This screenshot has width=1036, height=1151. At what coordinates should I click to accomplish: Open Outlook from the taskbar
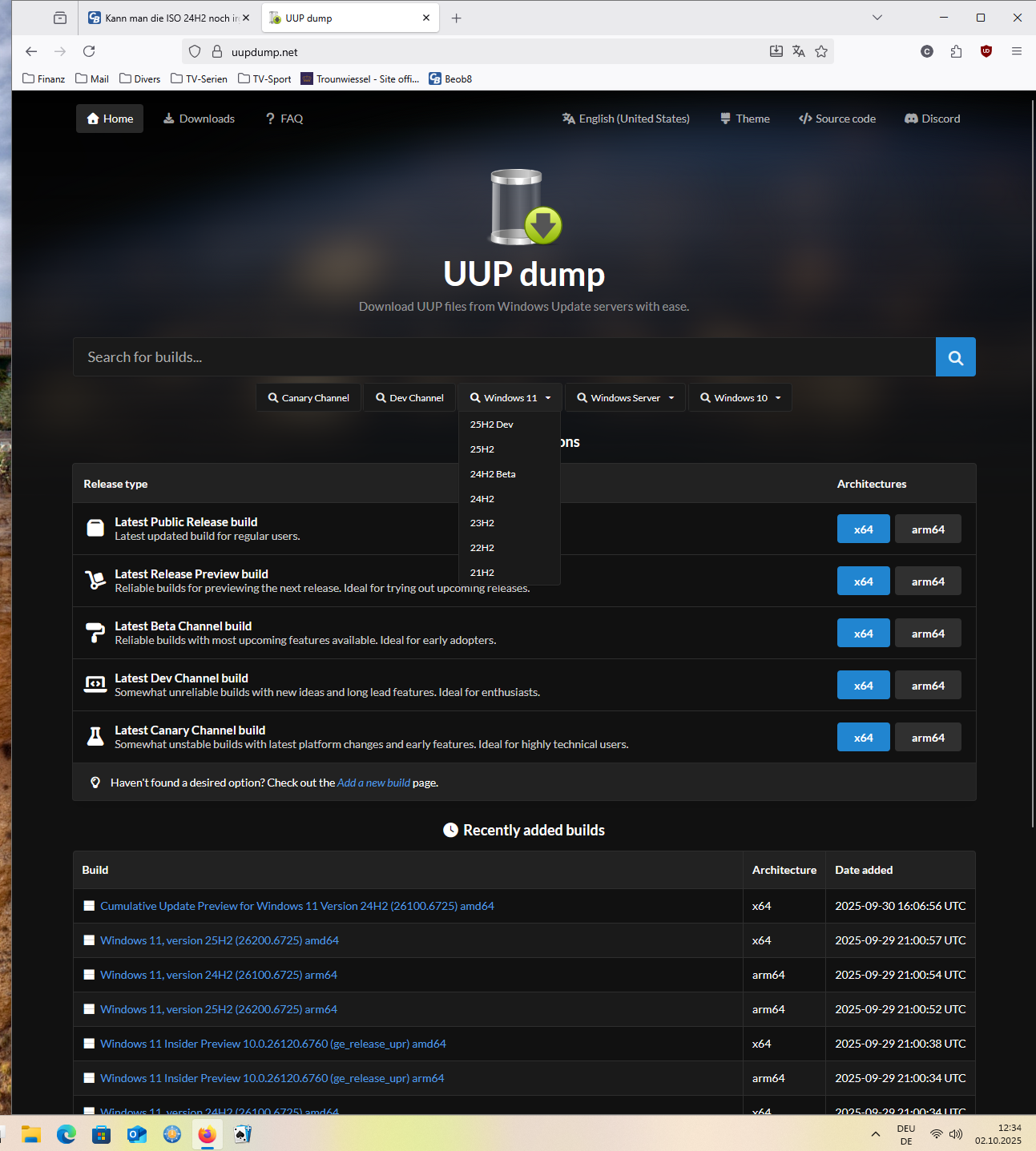pos(137,1134)
